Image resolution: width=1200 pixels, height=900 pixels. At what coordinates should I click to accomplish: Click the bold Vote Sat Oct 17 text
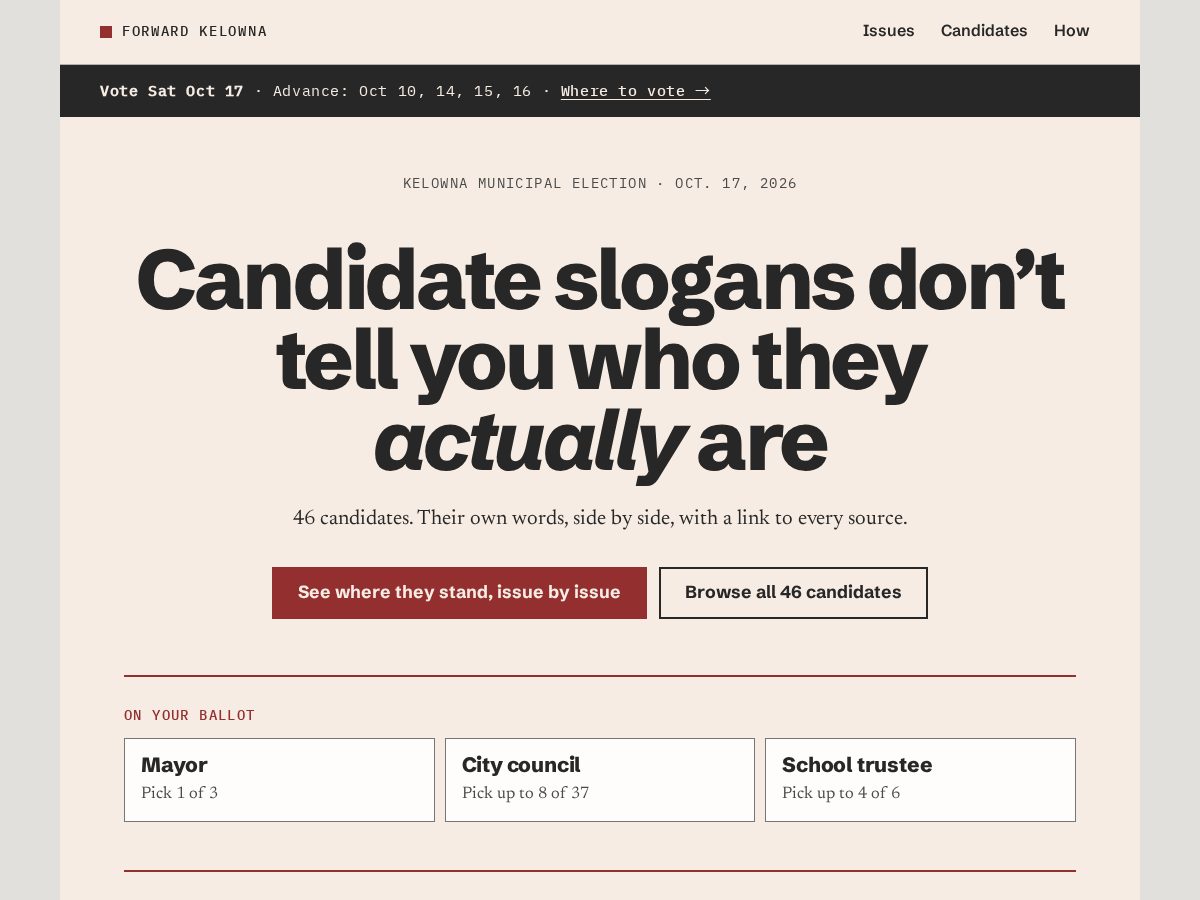(x=172, y=91)
